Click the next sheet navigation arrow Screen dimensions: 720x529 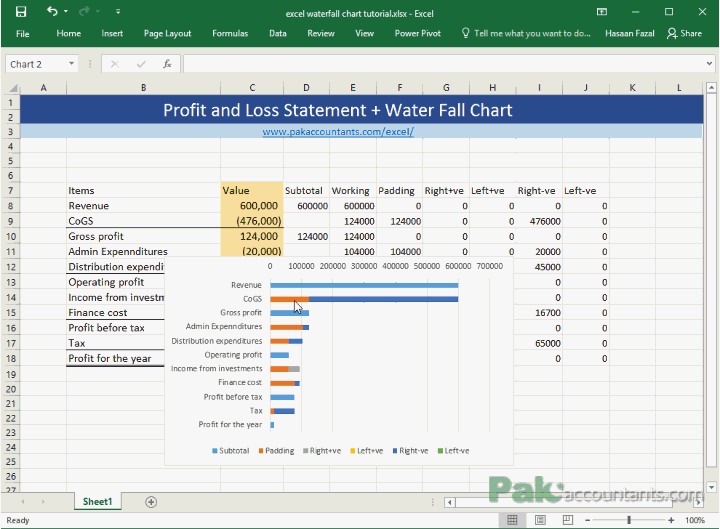(x=43, y=501)
